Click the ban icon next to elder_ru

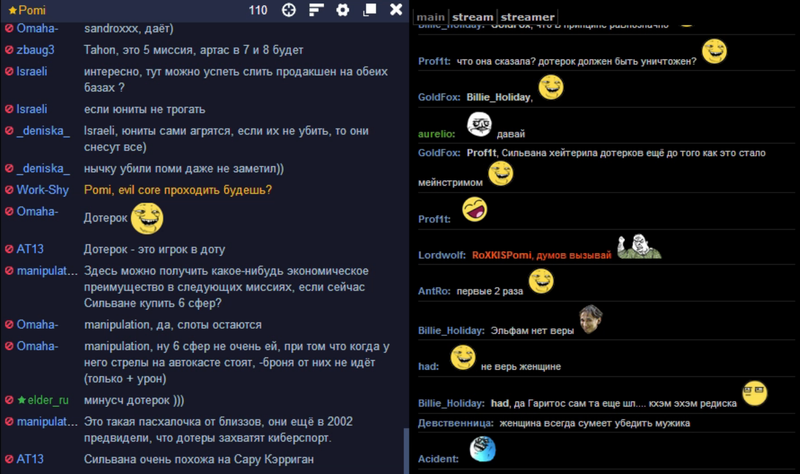(x=9, y=400)
